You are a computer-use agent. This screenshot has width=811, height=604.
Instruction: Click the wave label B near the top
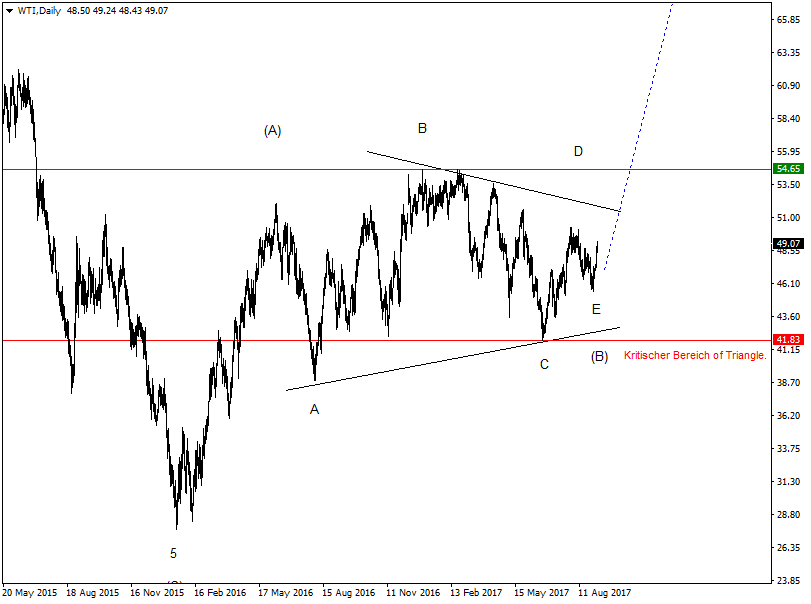pos(420,129)
